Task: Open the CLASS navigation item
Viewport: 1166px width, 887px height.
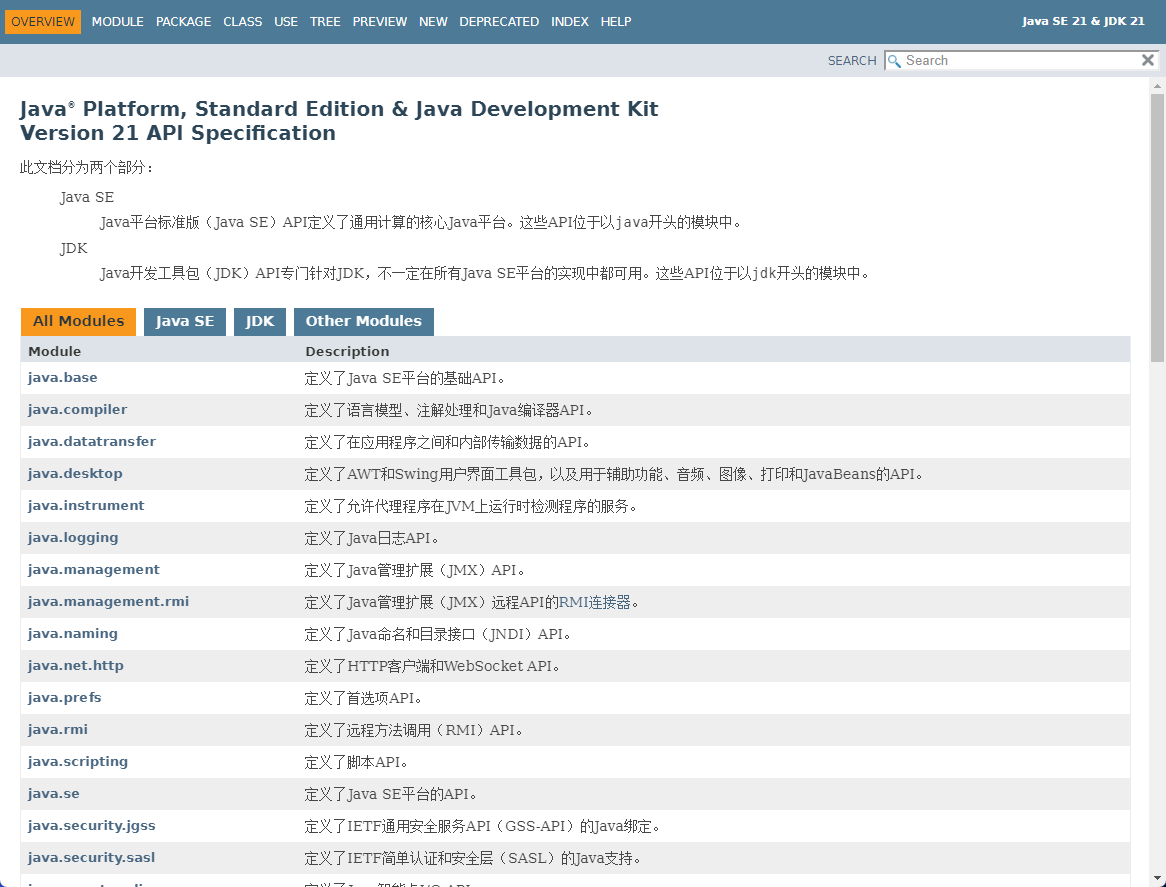Action: 242,22
